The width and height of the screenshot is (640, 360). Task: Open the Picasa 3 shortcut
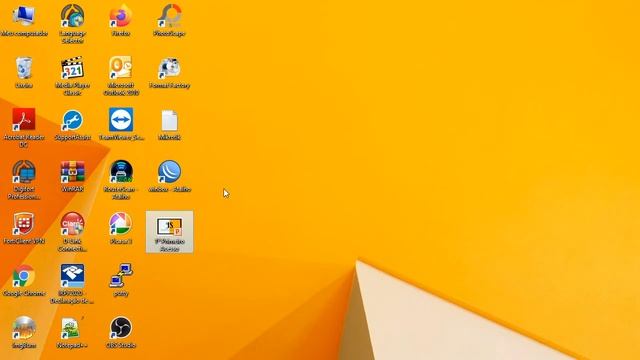121,228
